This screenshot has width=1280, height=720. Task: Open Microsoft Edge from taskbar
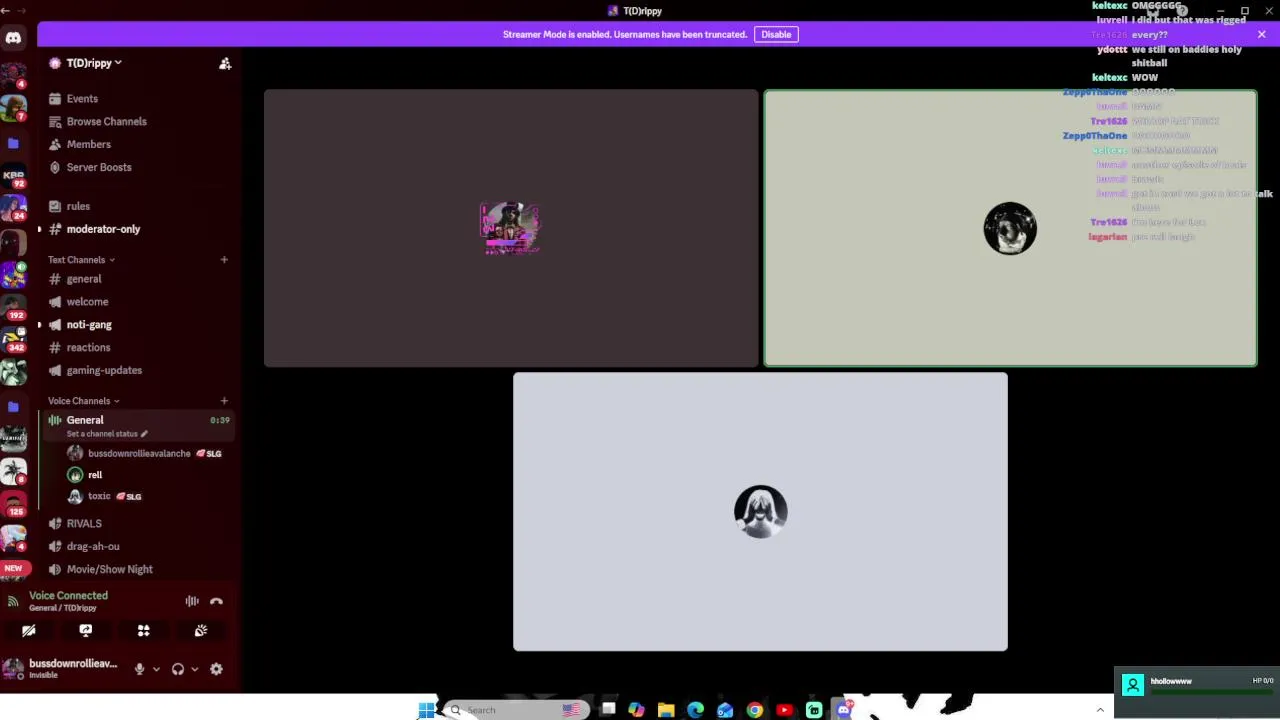(695, 710)
